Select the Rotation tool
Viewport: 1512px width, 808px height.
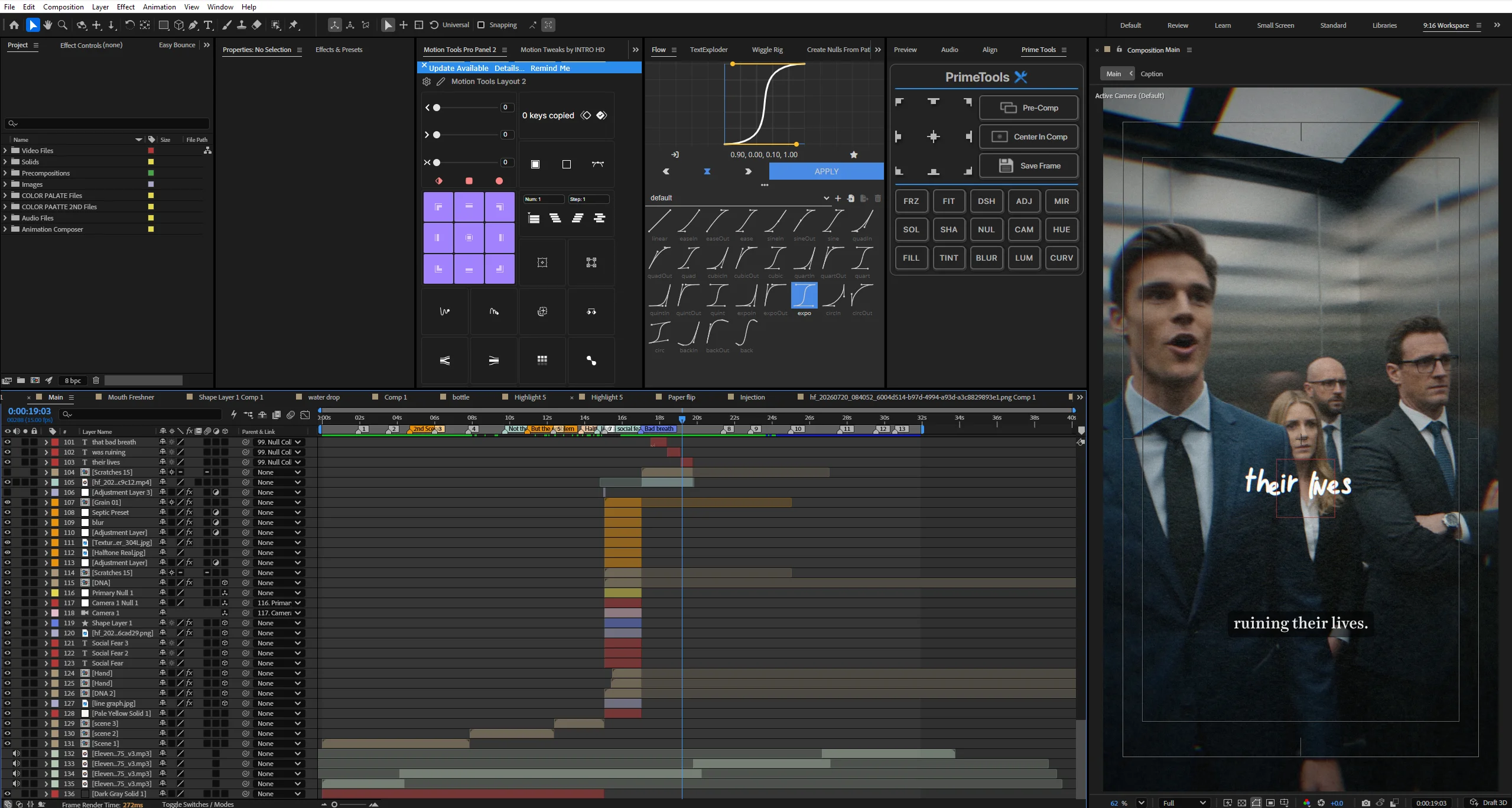pos(129,25)
